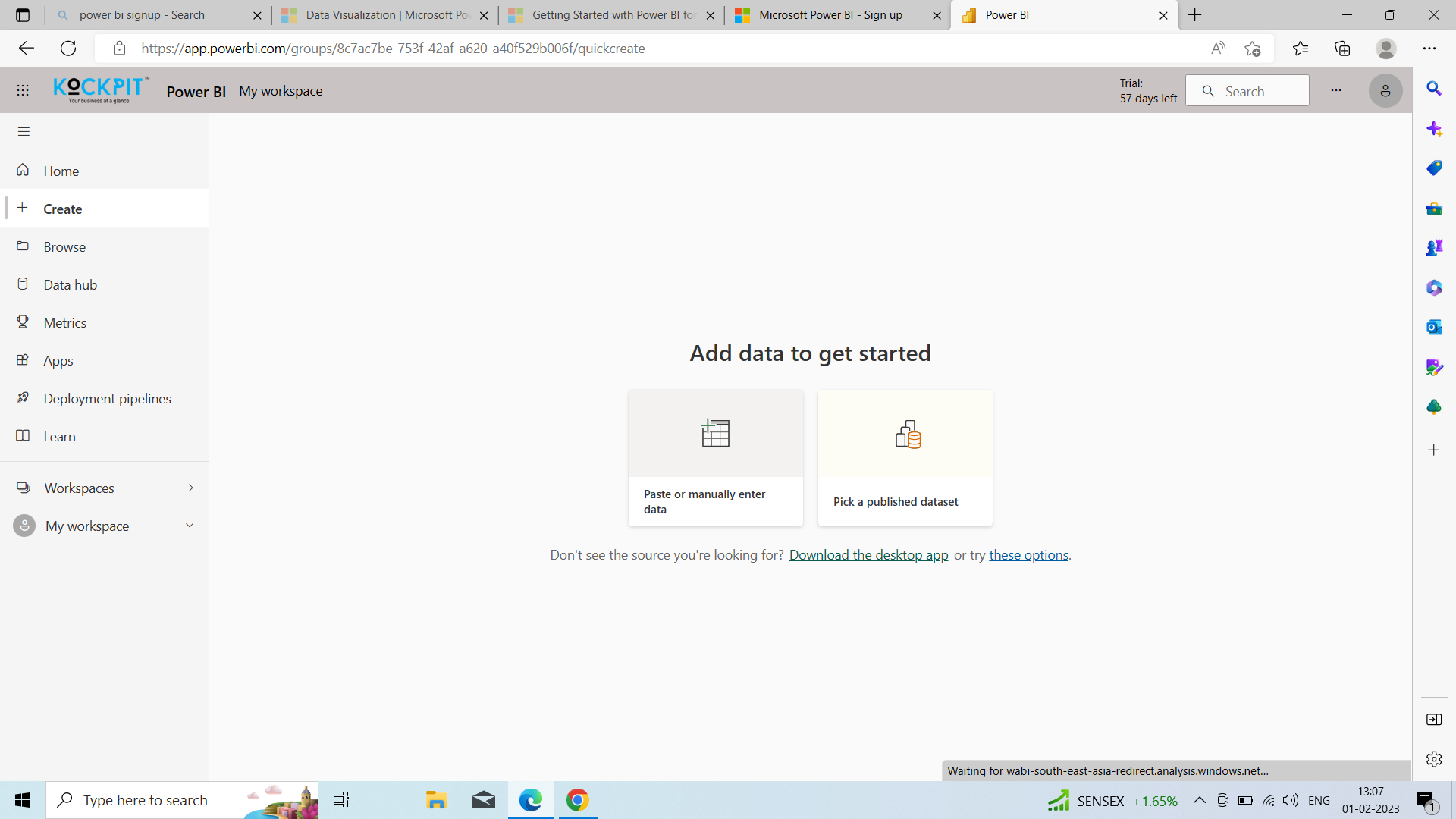The height and width of the screenshot is (819, 1456).
Task: Click the Paste or manually enter data card
Action: [715, 458]
